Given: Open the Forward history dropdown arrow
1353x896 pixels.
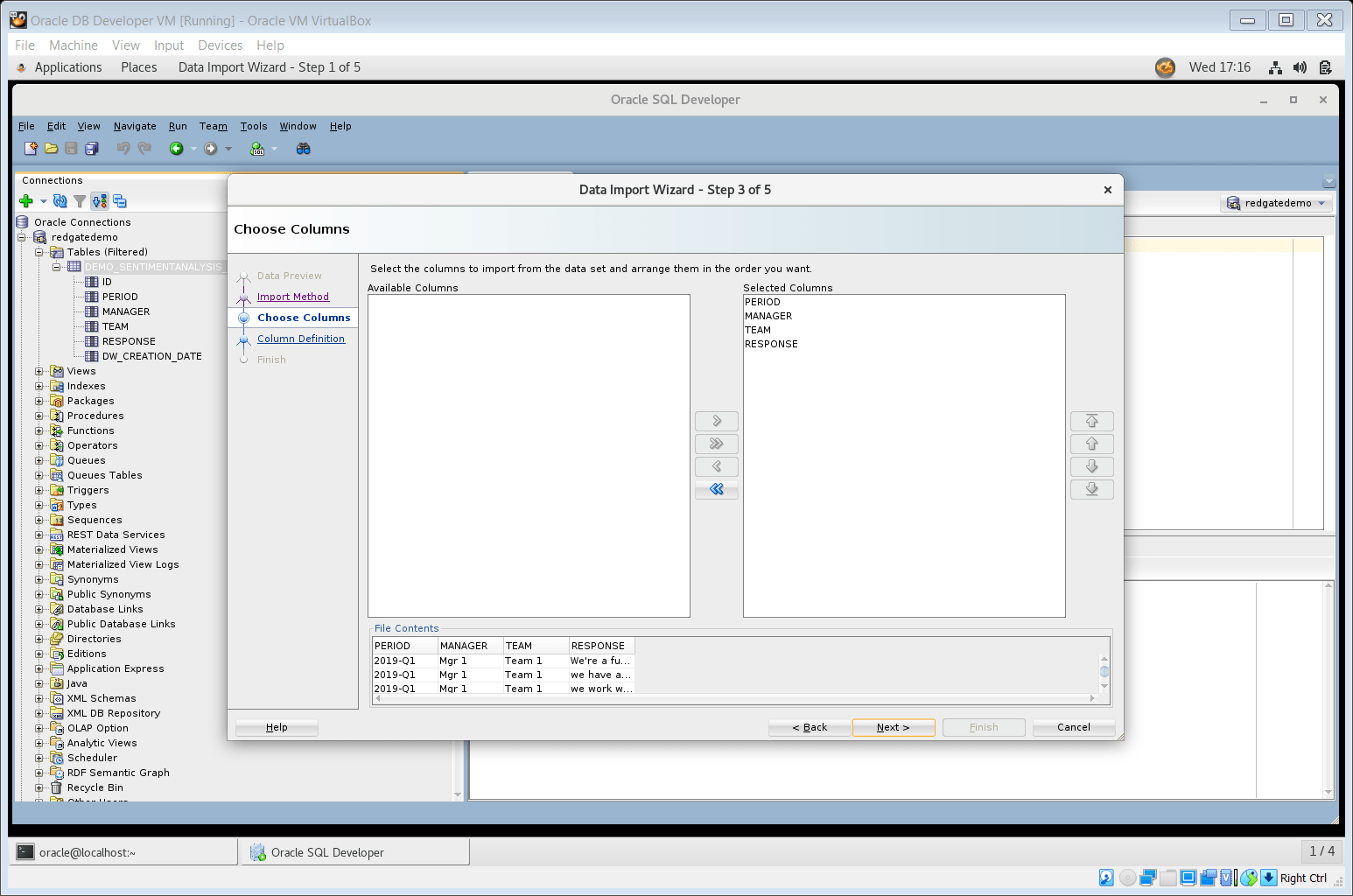Looking at the screenshot, I should coord(228,149).
